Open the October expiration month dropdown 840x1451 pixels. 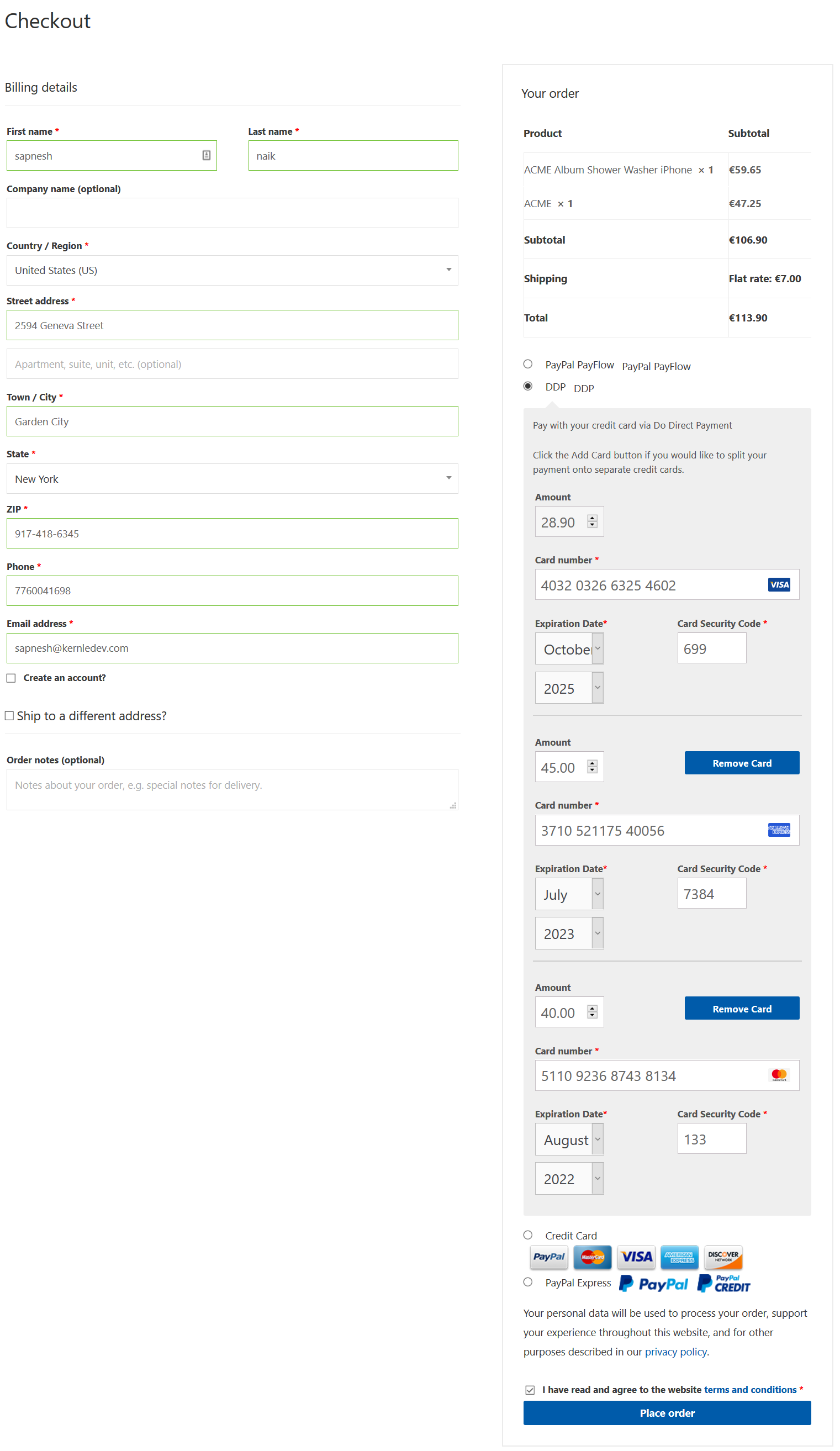[569, 650]
